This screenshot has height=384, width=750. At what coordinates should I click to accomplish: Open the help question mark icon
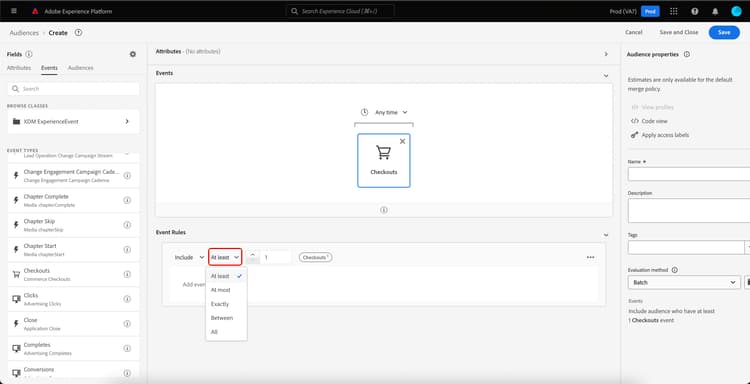[x=695, y=11]
